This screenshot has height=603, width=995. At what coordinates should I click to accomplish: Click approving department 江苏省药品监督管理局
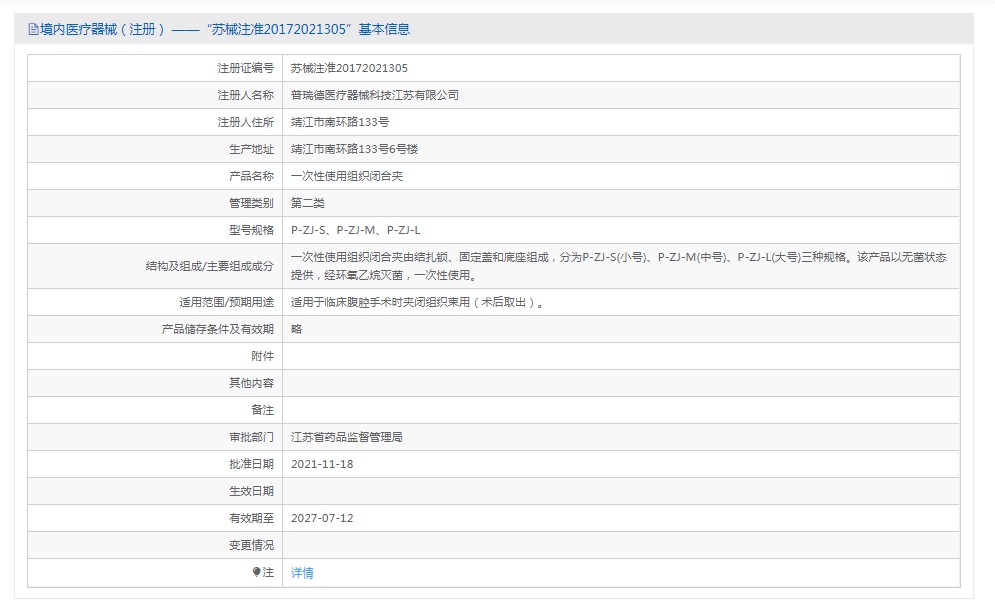pyautogui.click(x=346, y=437)
